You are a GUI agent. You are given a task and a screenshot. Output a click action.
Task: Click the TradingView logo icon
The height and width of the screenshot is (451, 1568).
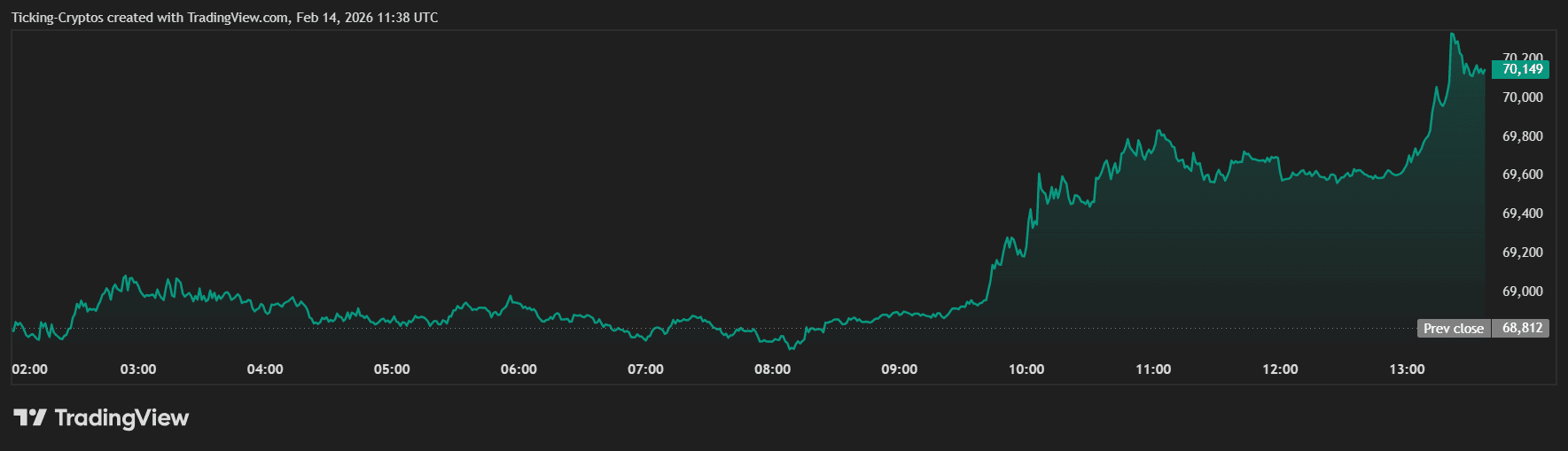pyautogui.click(x=29, y=417)
